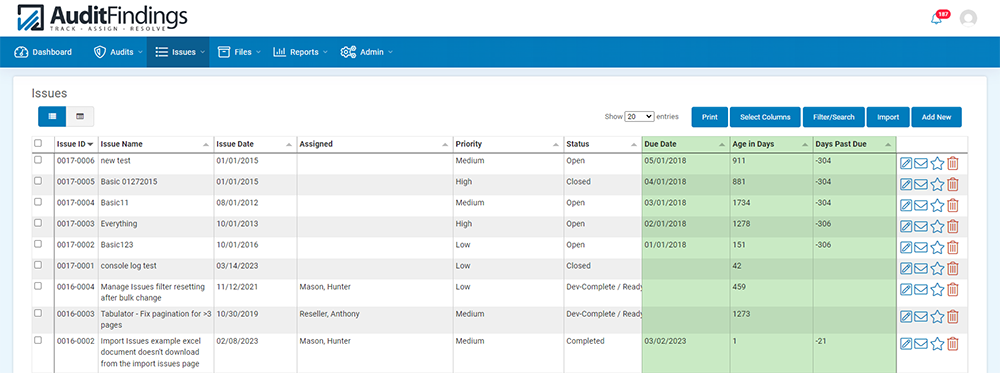
Task: Sort by the Issue Date column header
Action: pyautogui.click(x=254, y=144)
